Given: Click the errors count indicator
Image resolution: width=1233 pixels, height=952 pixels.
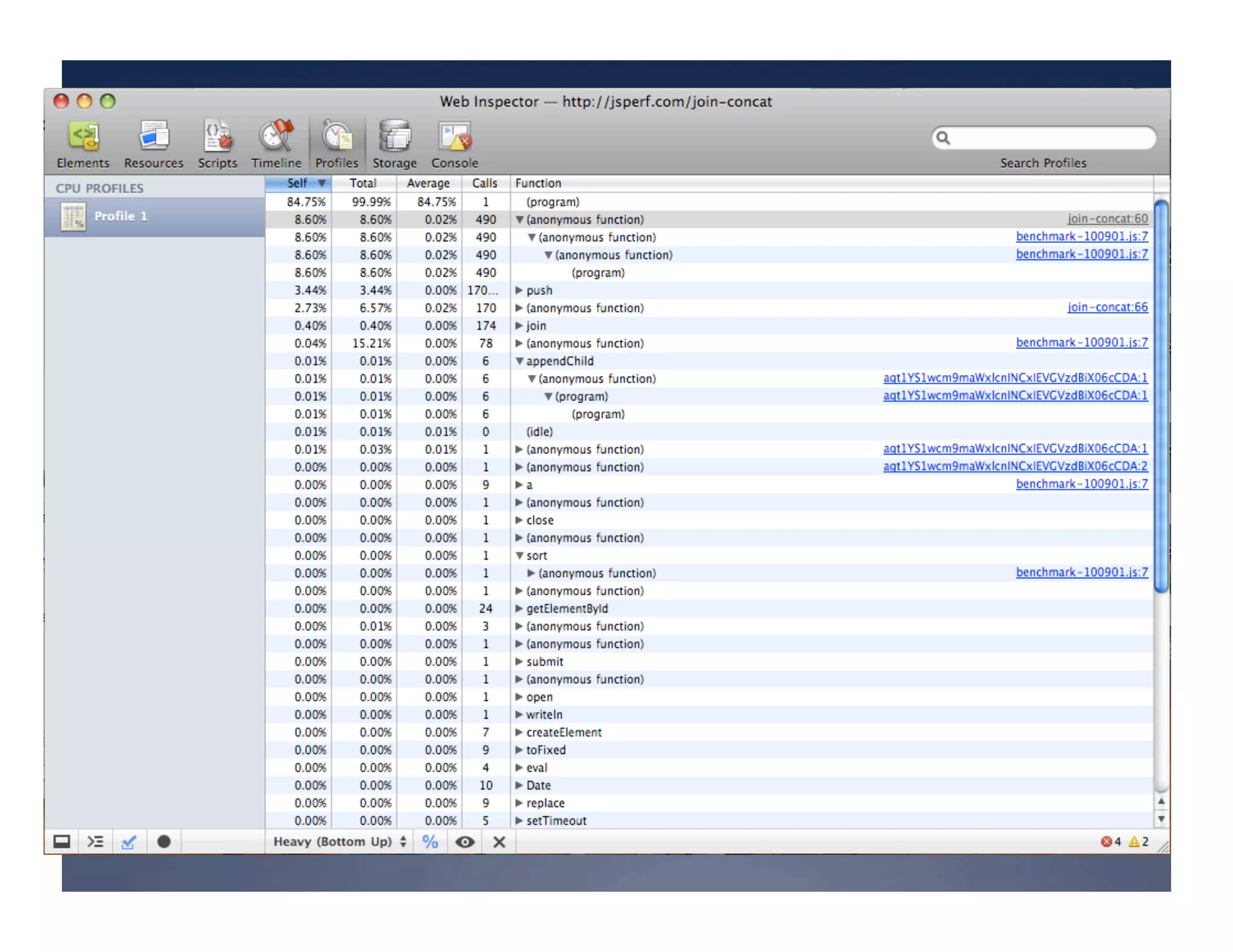Looking at the screenshot, I should (x=1111, y=841).
